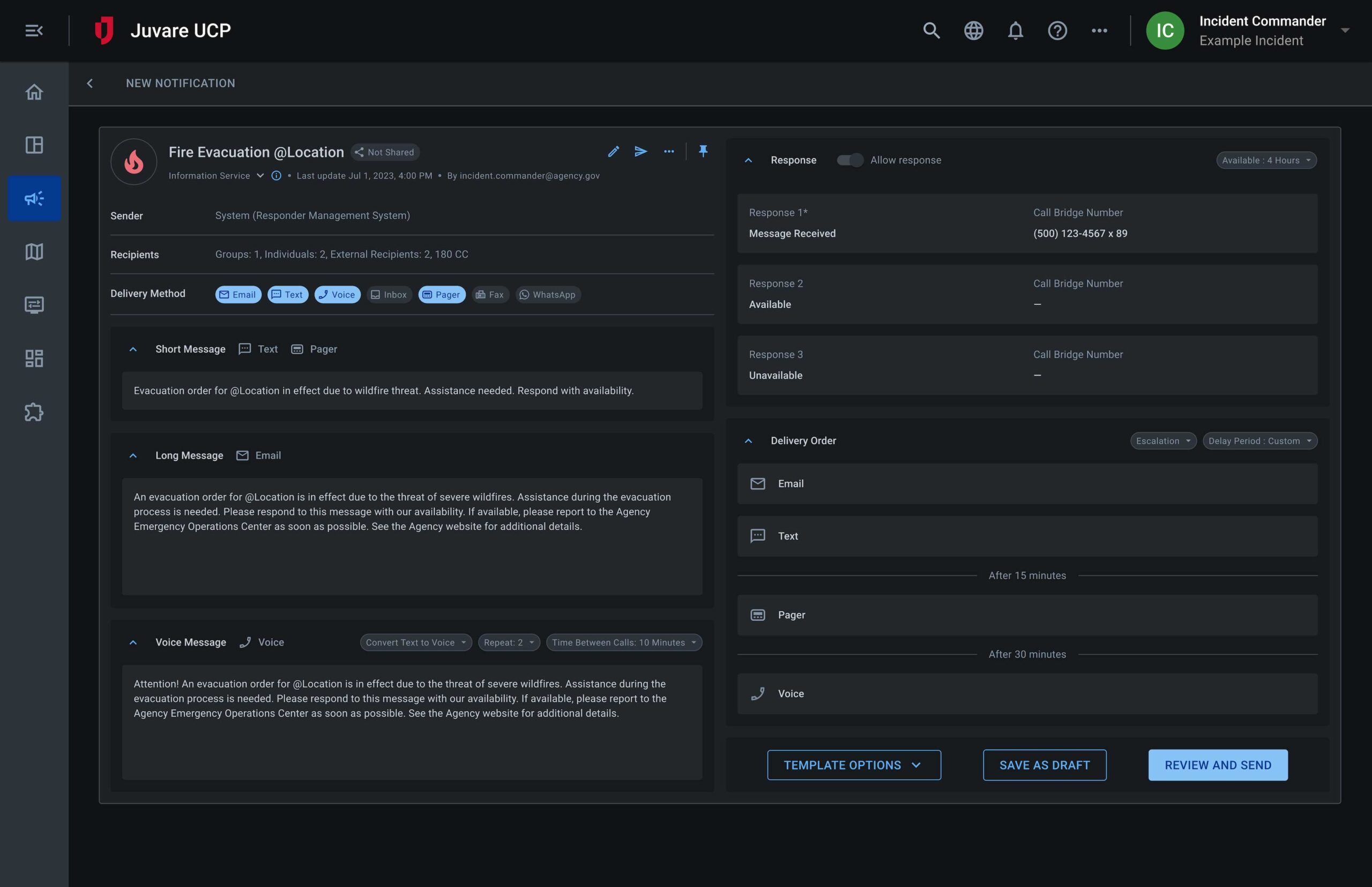This screenshot has height=887, width=1372.
Task: Open the globe language icon
Action: pyautogui.click(x=973, y=31)
